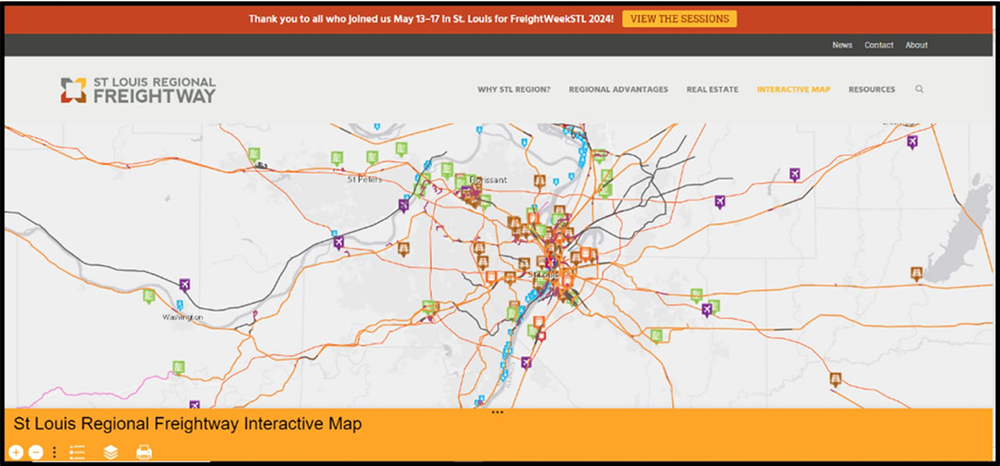Click the View the Sessions button
Screen dimensions: 1000x466
point(679,19)
